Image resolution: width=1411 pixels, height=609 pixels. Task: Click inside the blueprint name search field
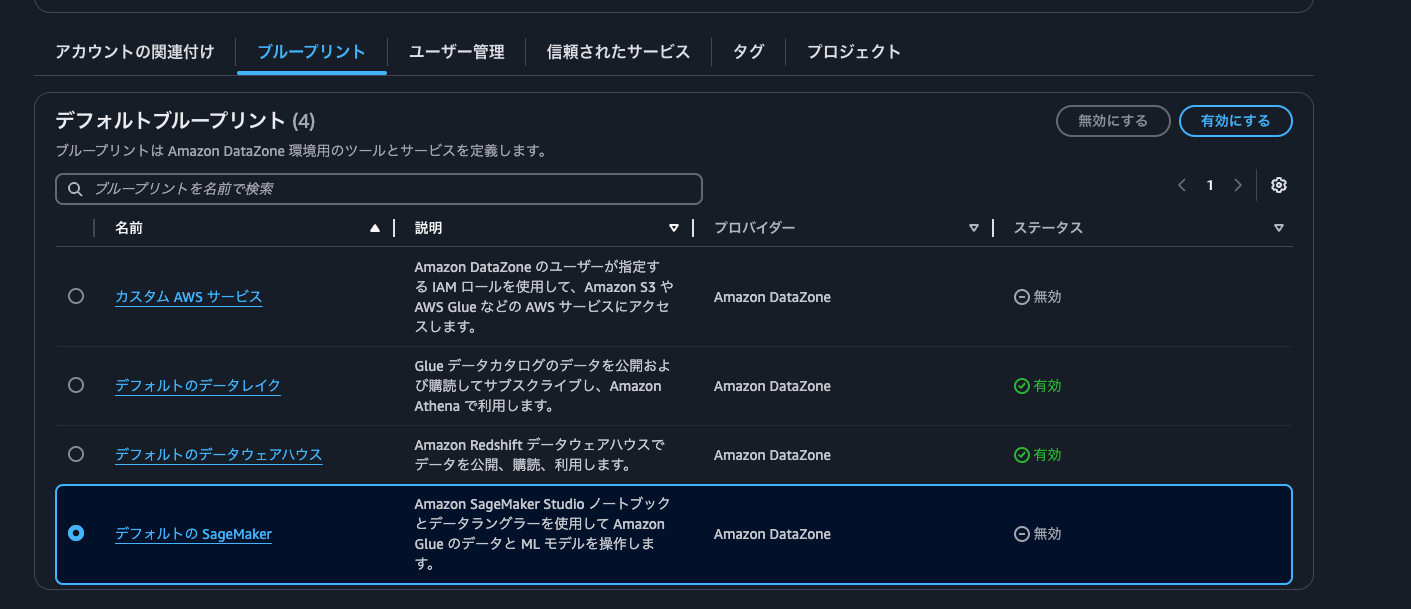click(380, 188)
